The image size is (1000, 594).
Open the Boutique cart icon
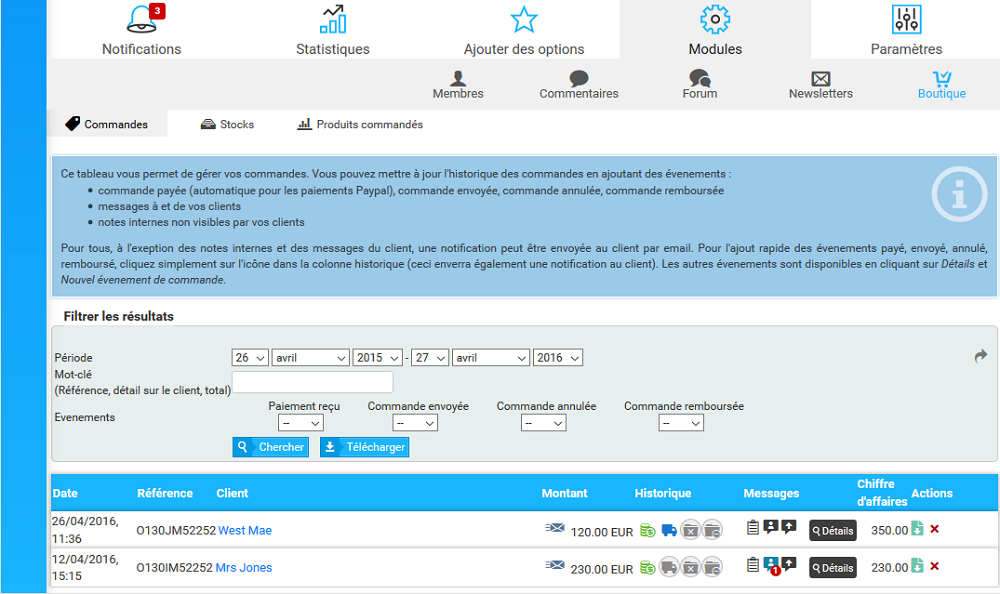point(941,79)
